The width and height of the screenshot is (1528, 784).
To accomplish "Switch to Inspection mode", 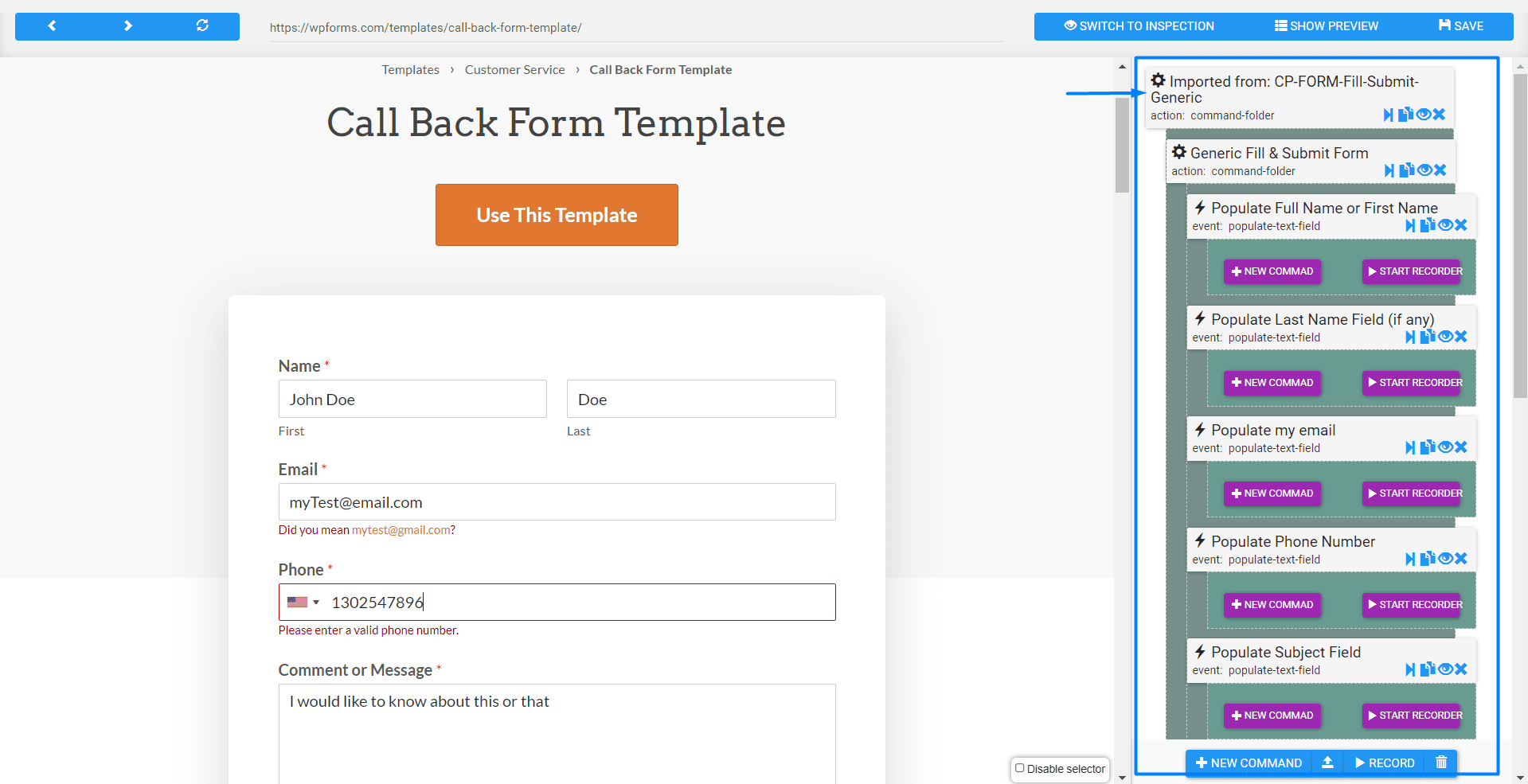I will (x=1139, y=26).
